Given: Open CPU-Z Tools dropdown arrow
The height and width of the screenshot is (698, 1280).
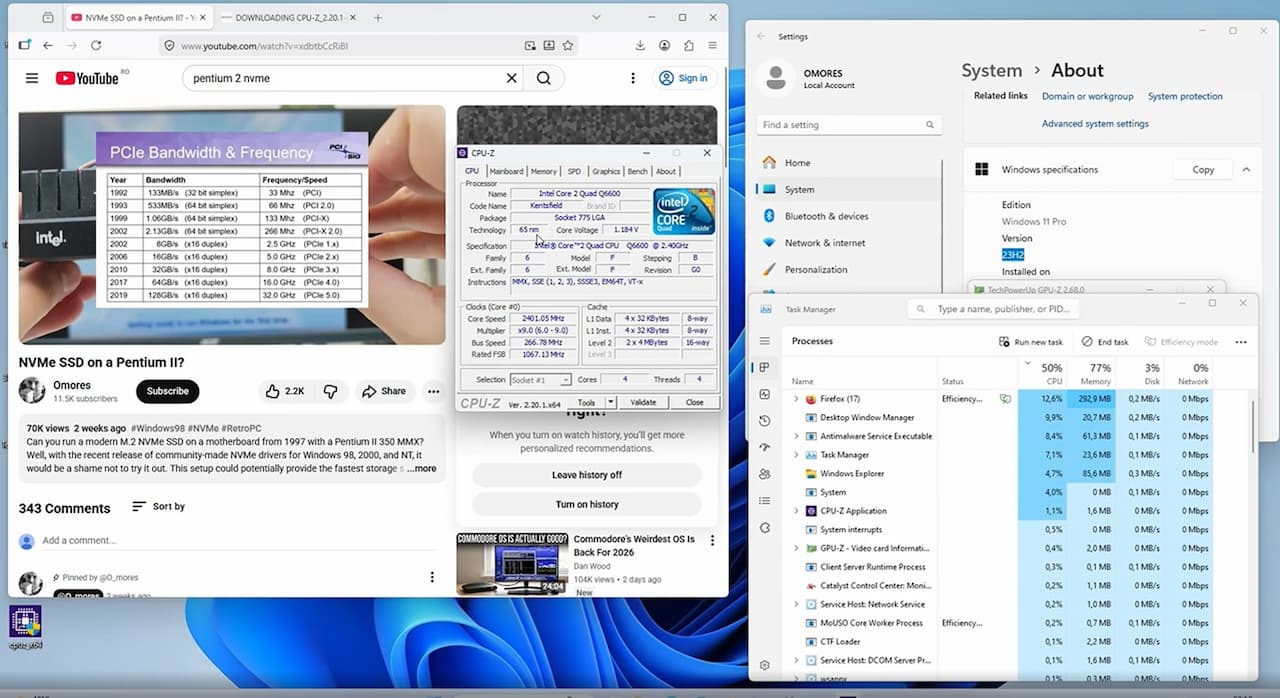Looking at the screenshot, I should click(x=610, y=402).
